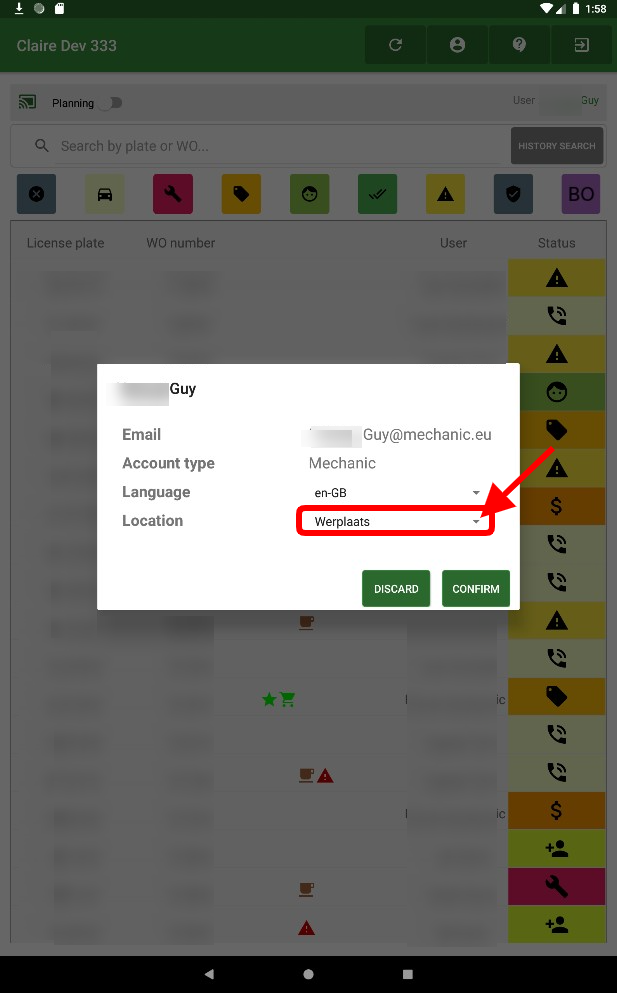Select the red wrench status filter
This screenshot has width=617, height=993.
click(x=173, y=194)
